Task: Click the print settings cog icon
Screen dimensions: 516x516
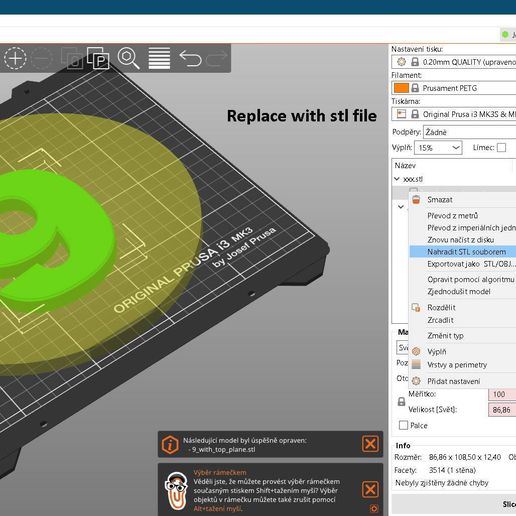Action: (x=401, y=62)
